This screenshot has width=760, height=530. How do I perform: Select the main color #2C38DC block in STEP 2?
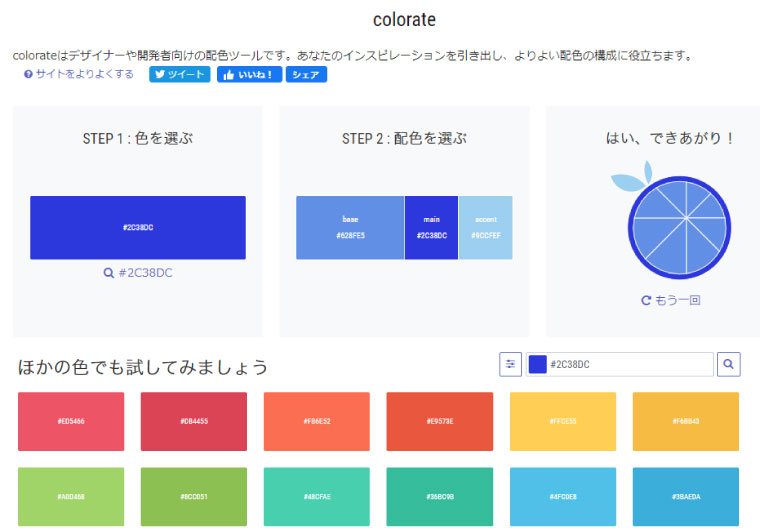click(431, 227)
